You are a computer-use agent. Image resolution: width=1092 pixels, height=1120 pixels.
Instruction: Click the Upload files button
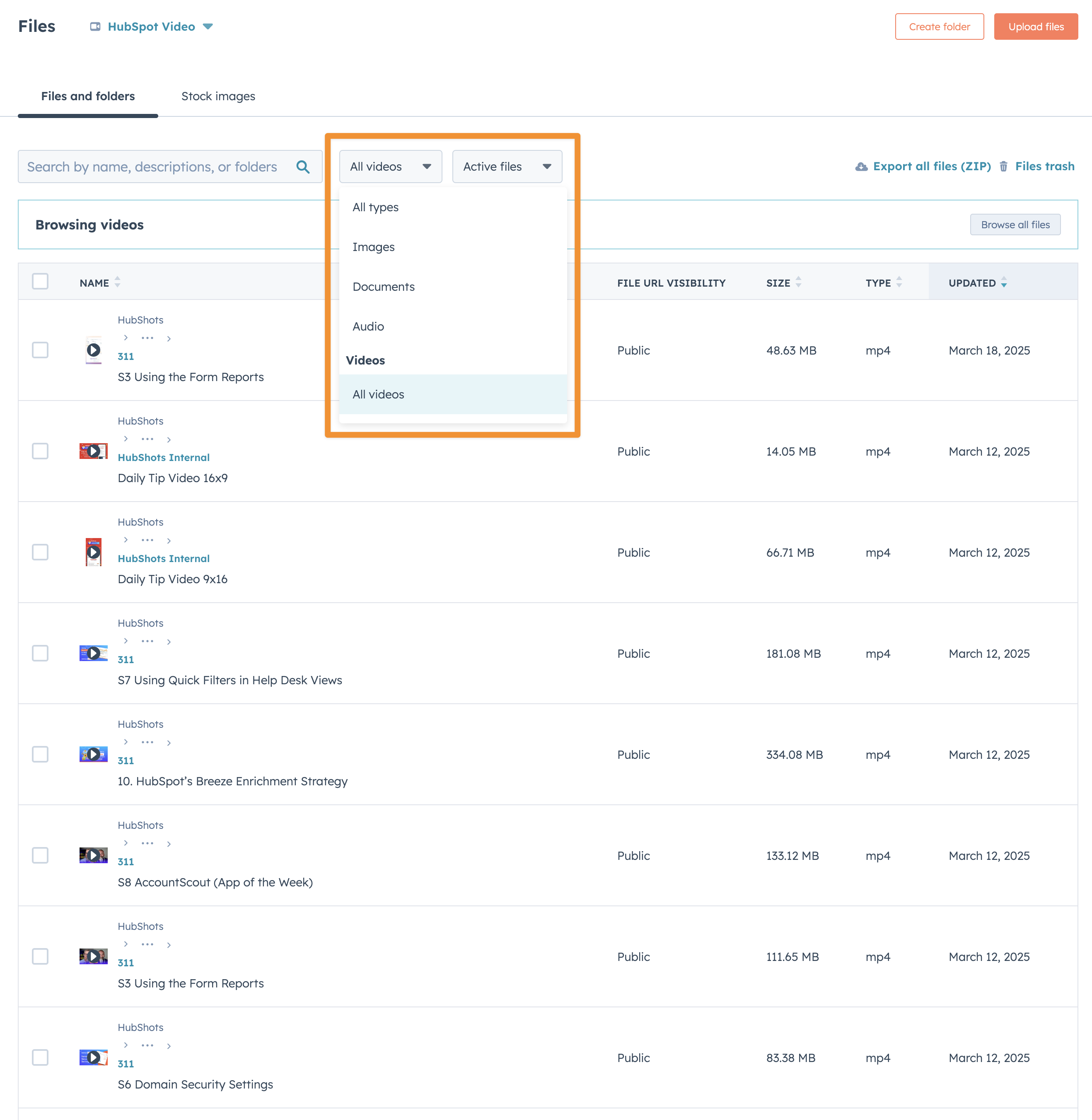click(x=1035, y=27)
